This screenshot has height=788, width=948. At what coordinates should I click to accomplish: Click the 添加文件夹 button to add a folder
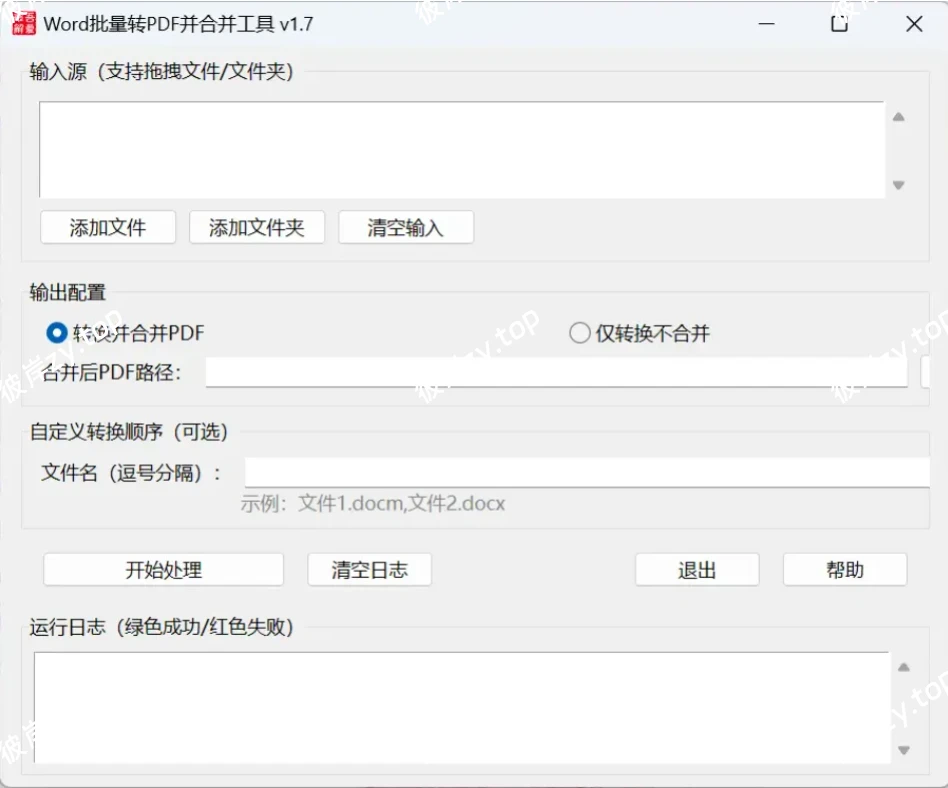tap(257, 227)
